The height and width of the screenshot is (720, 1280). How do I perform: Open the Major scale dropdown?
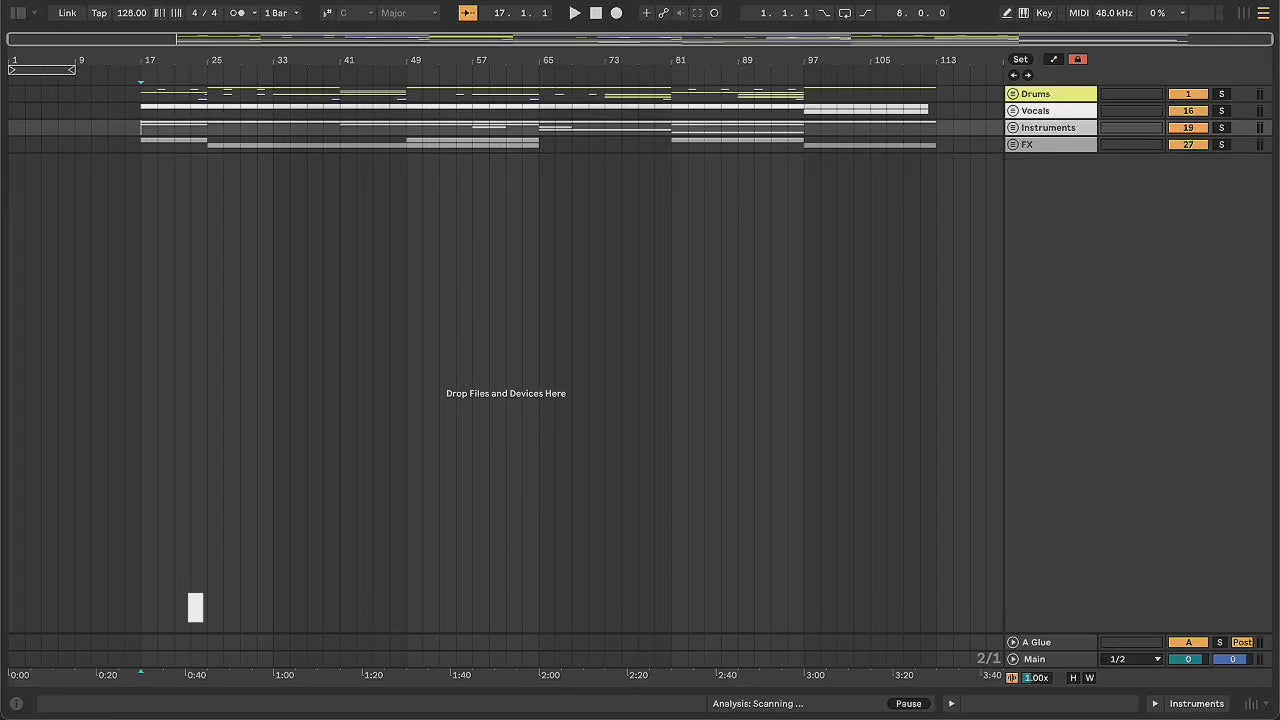click(x=408, y=13)
